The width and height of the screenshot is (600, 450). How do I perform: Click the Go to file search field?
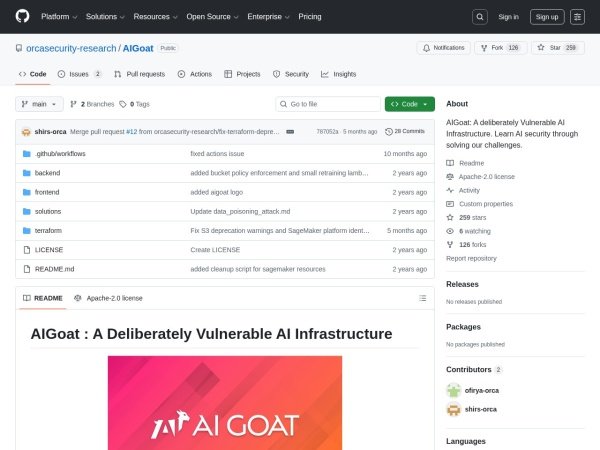328,104
